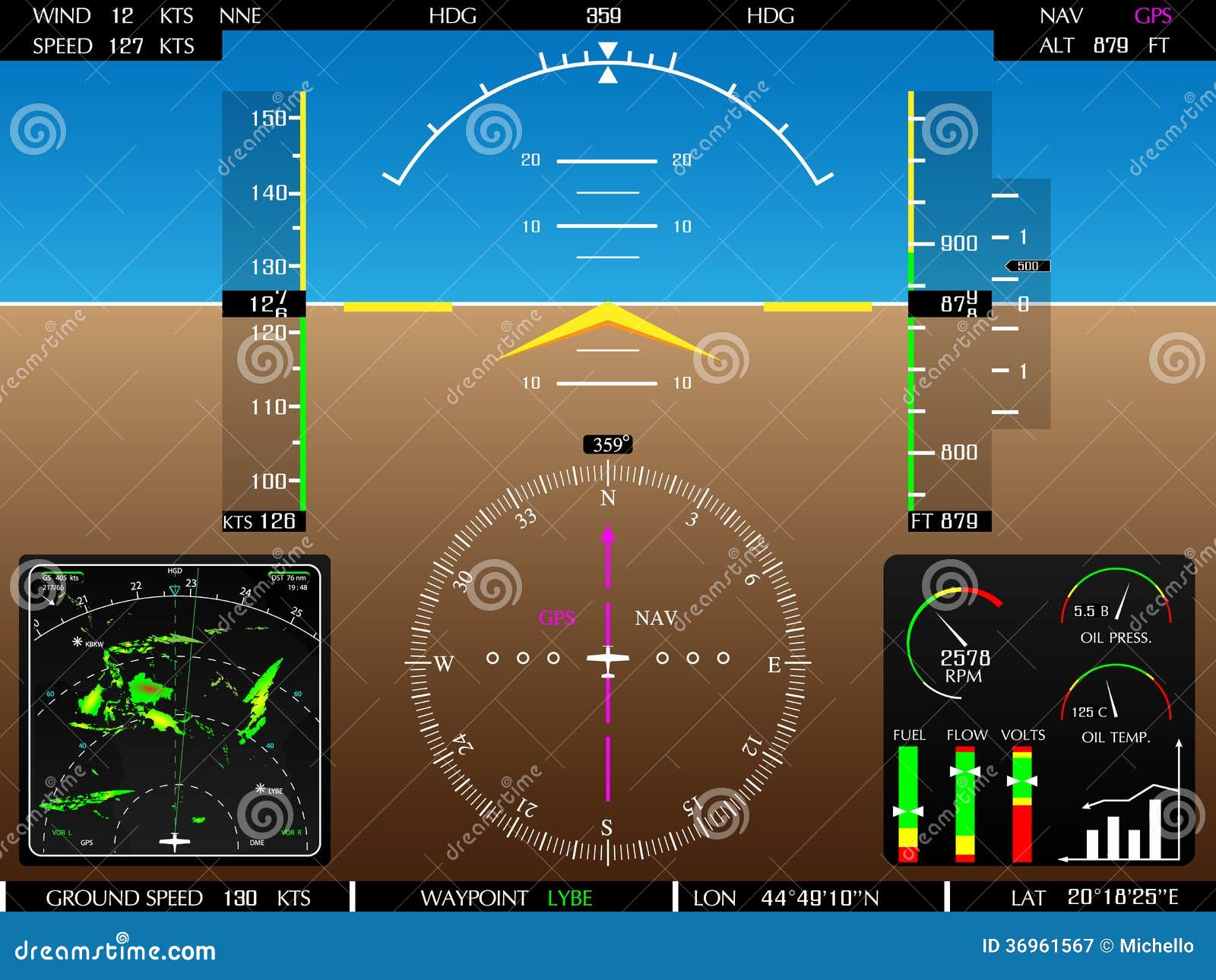This screenshot has width=1216, height=980.
Task: Click the oil temperature arc gauge
Action: click(x=1116, y=691)
